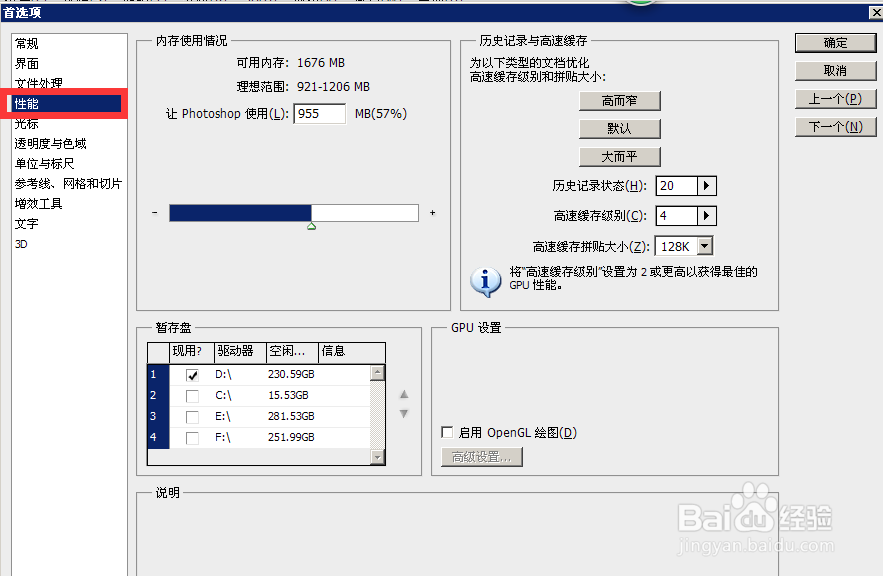This screenshot has height=576, width=883.
Task: Enable the E:\ scratch disk checkbox
Action: pyautogui.click(x=192, y=417)
